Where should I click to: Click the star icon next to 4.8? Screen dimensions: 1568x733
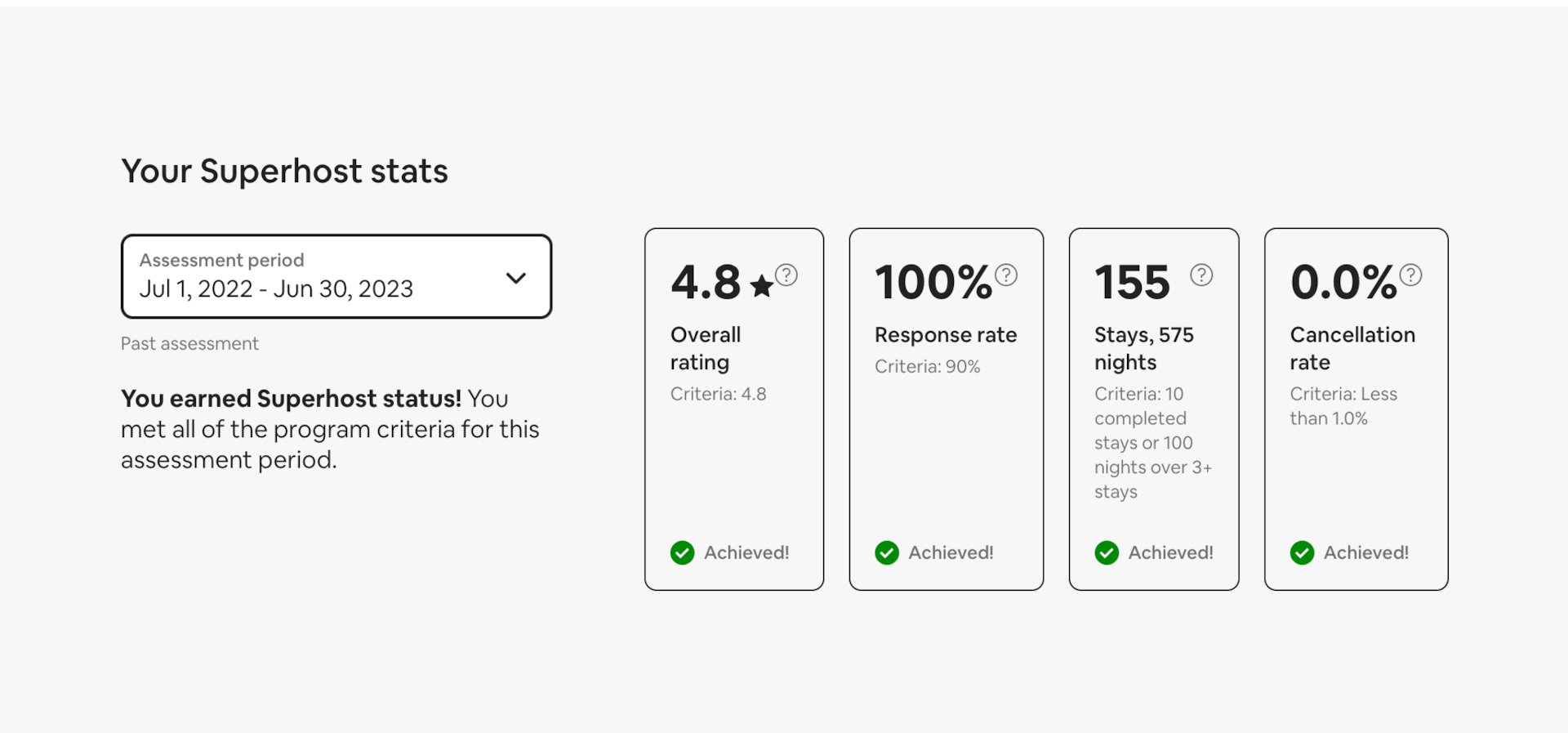tap(761, 286)
